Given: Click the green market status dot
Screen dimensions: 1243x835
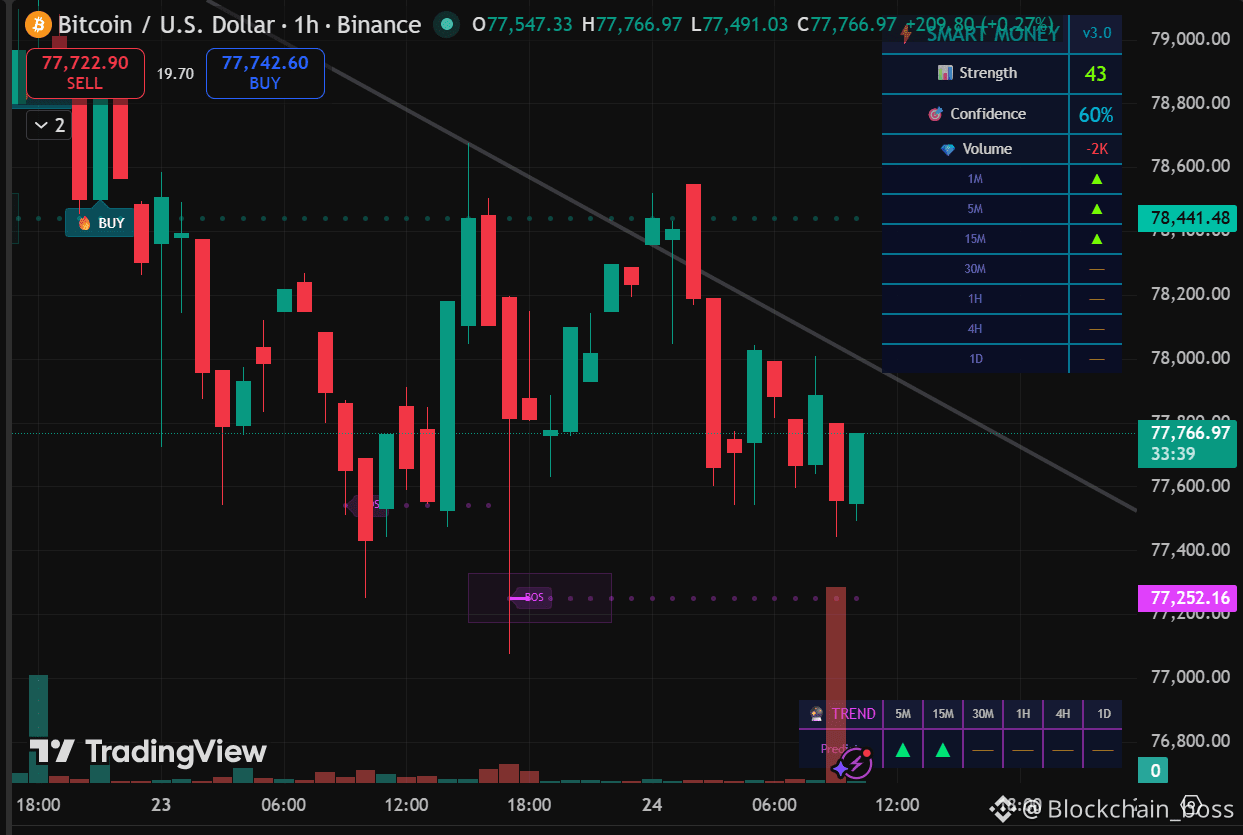Looking at the screenshot, I should click(447, 24).
